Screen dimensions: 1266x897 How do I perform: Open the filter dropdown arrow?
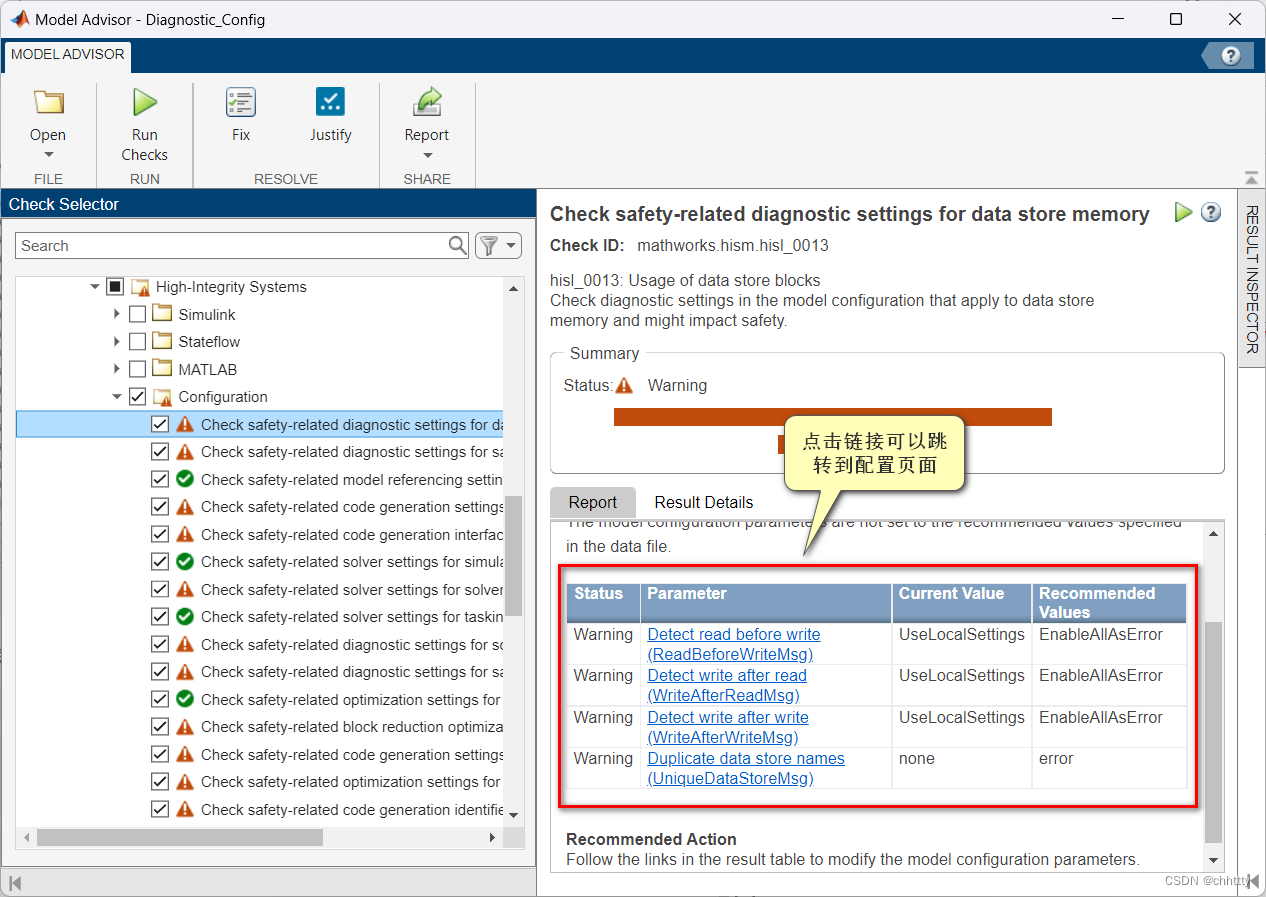(512, 245)
